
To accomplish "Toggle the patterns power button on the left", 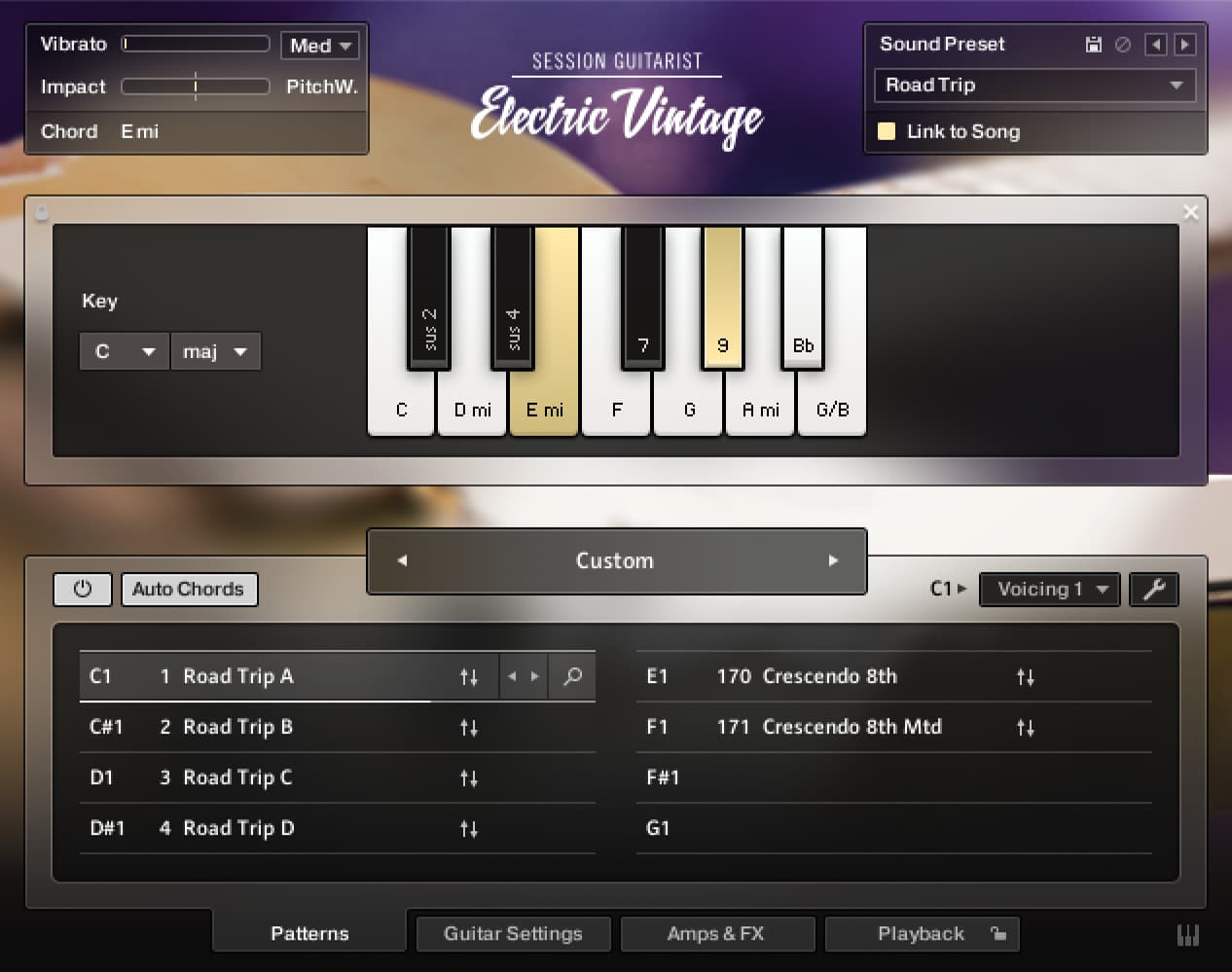I will (x=83, y=589).
